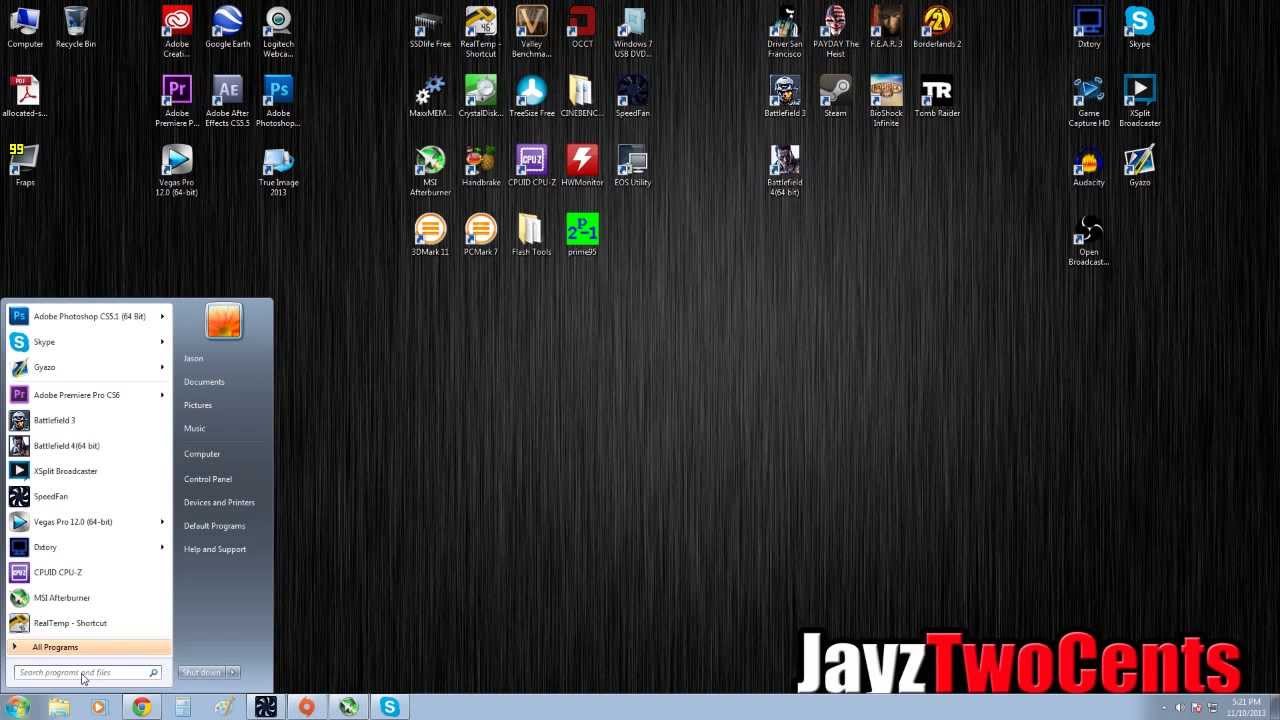Click the user account picture thumbnail
This screenshot has height=720, width=1280.
click(223, 321)
